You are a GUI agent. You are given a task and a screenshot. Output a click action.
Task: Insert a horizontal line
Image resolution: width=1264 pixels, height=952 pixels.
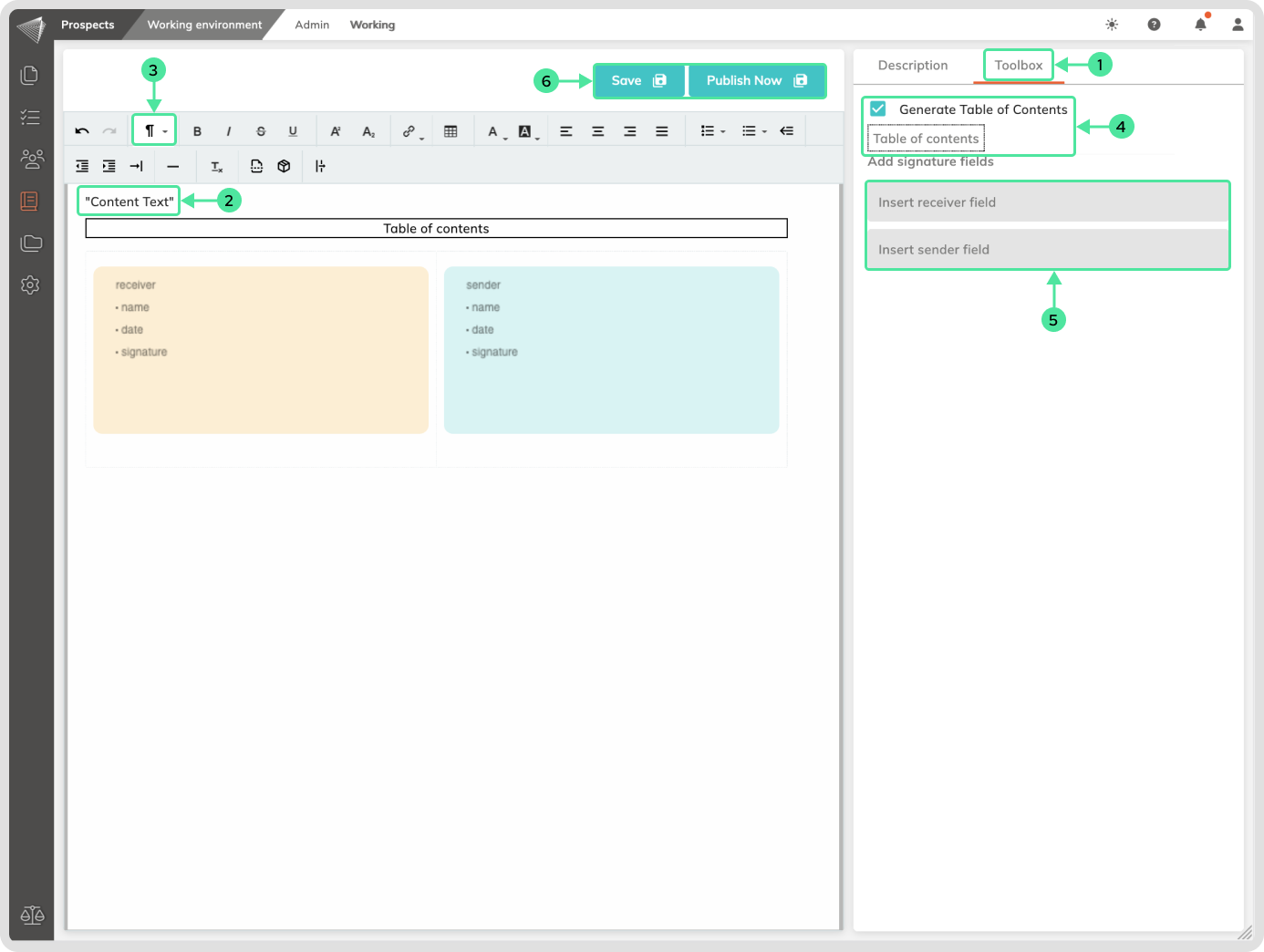point(173,167)
